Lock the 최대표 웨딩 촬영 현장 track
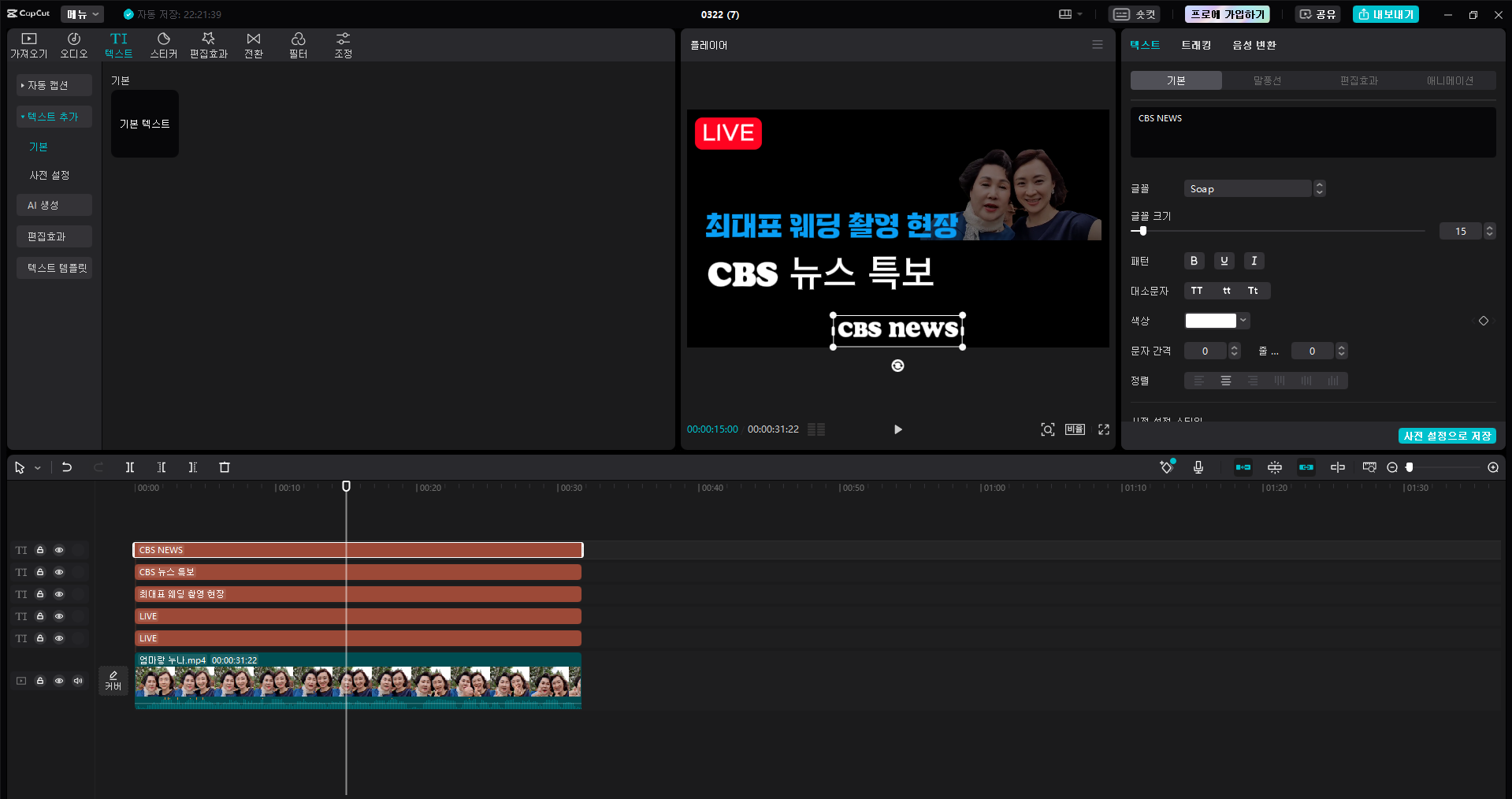This screenshot has width=1512, height=799. coord(40,594)
